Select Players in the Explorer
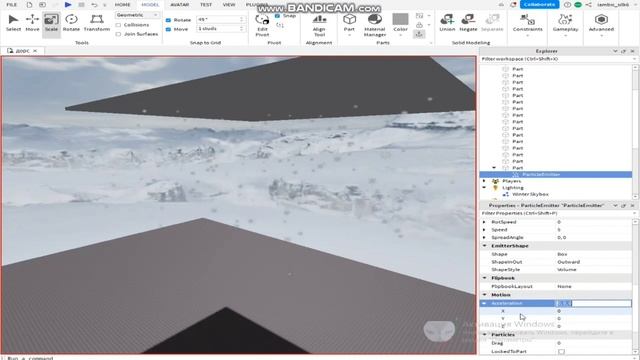Image resolution: width=640 pixels, height=360 pixels. point(511,181)
